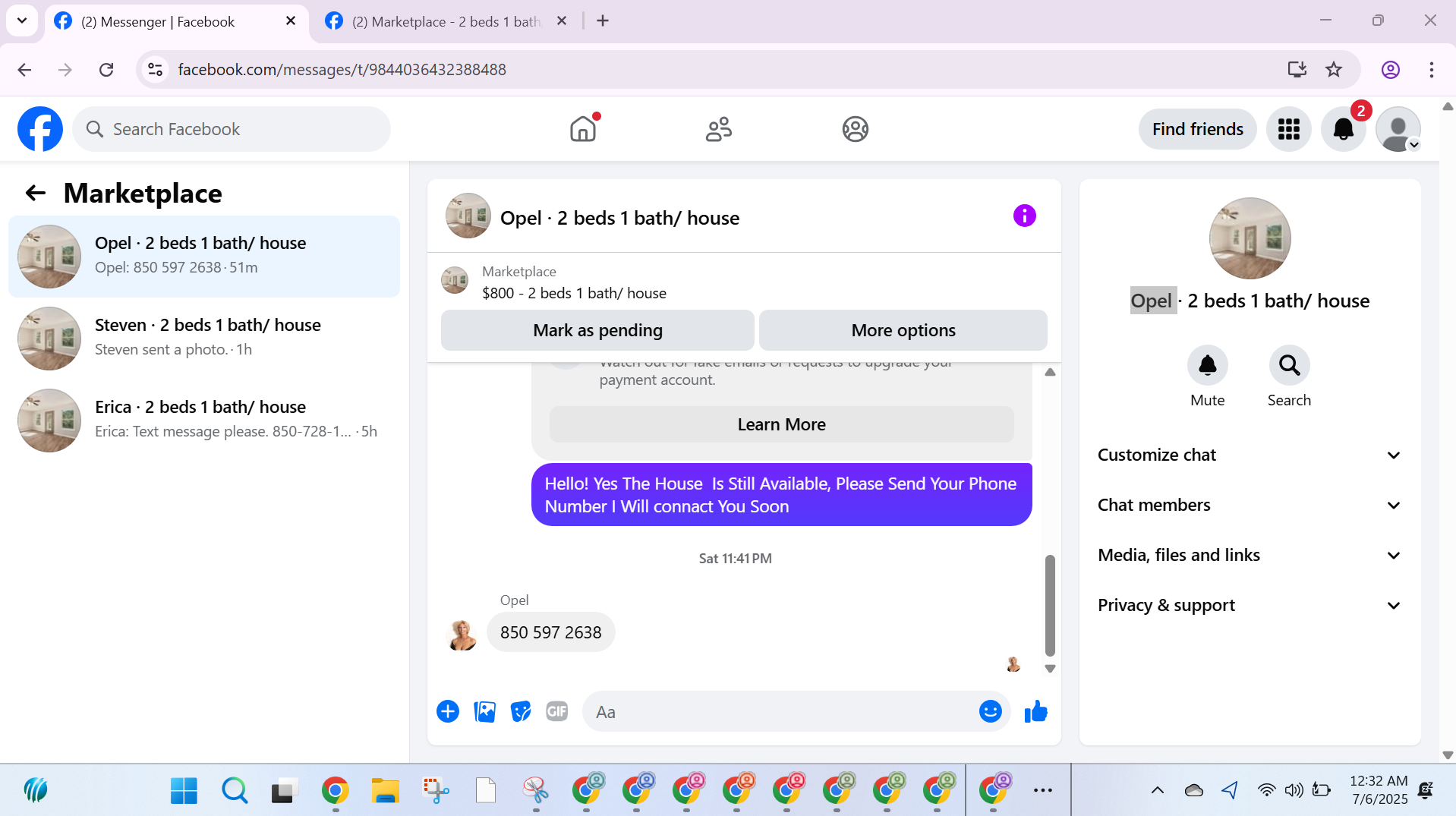Close the Marketplace browser tab

[562, 21]
